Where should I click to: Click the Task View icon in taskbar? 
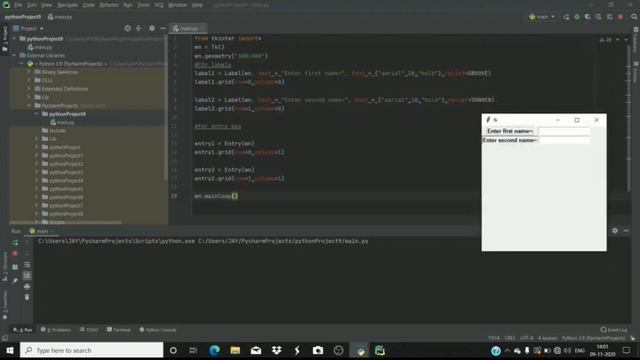[193, 350]
